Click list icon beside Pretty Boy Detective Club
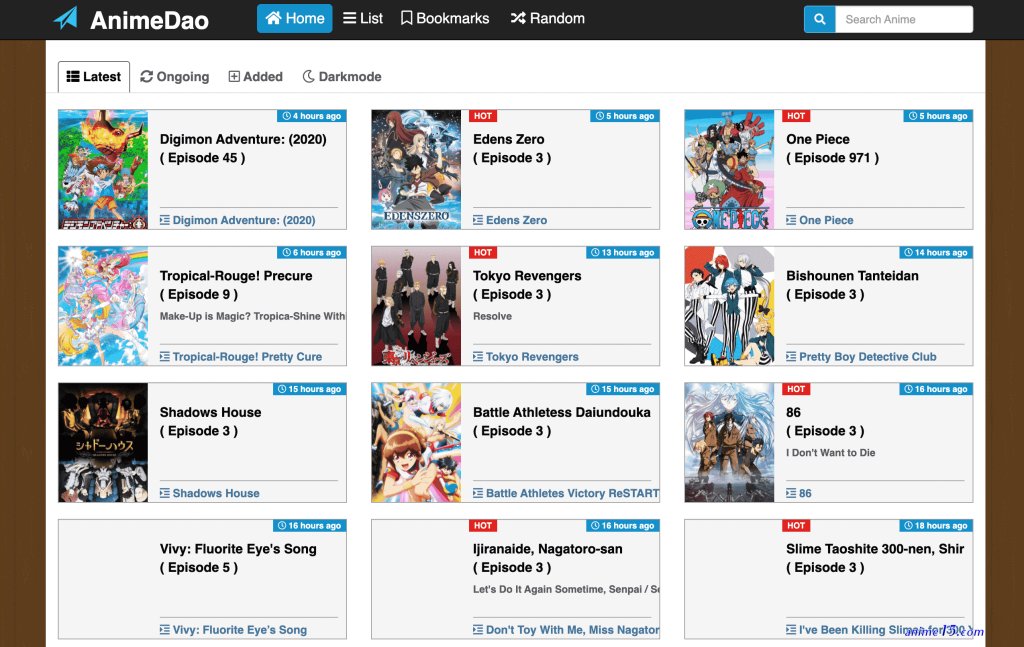 pos(791,356)
